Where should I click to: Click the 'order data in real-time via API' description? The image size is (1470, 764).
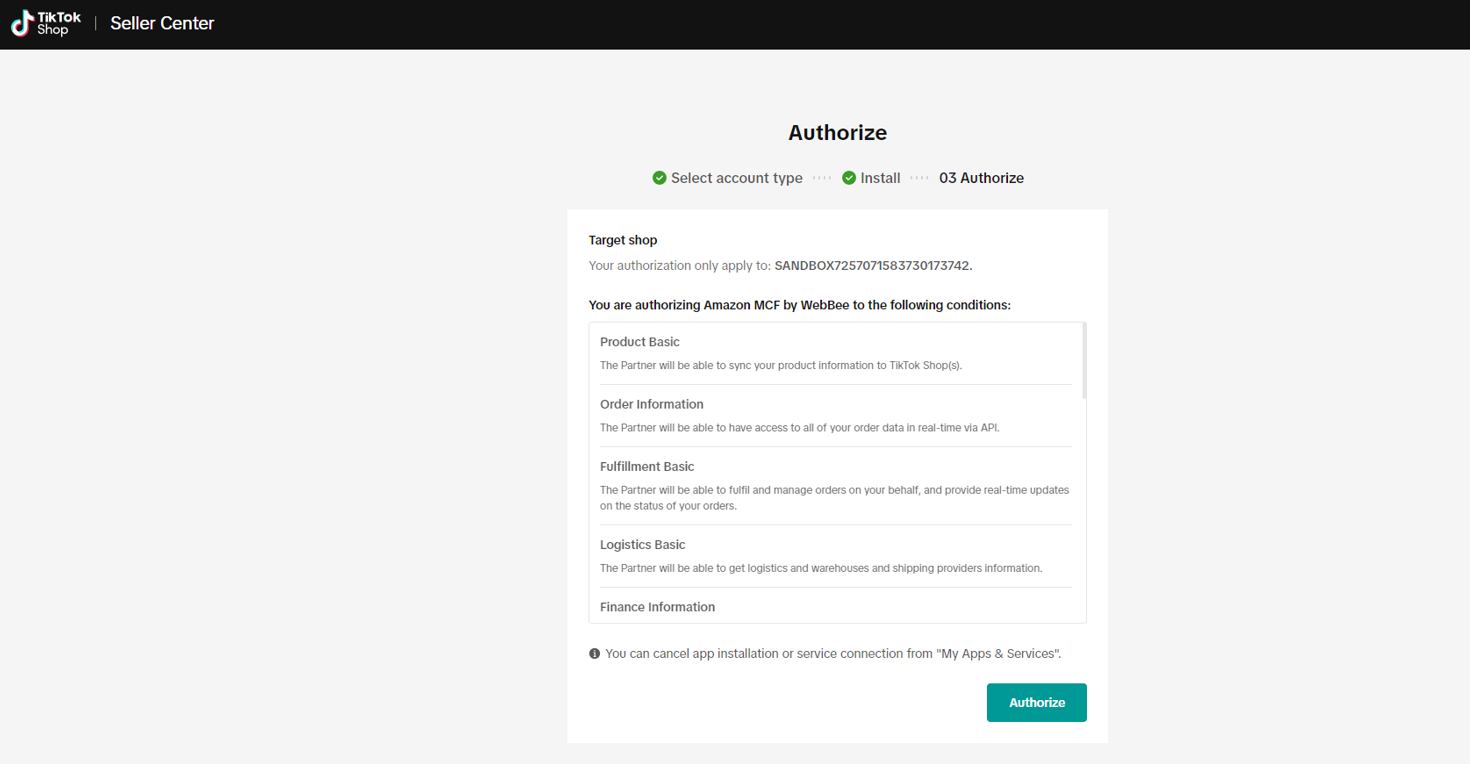tap(800, 428)
